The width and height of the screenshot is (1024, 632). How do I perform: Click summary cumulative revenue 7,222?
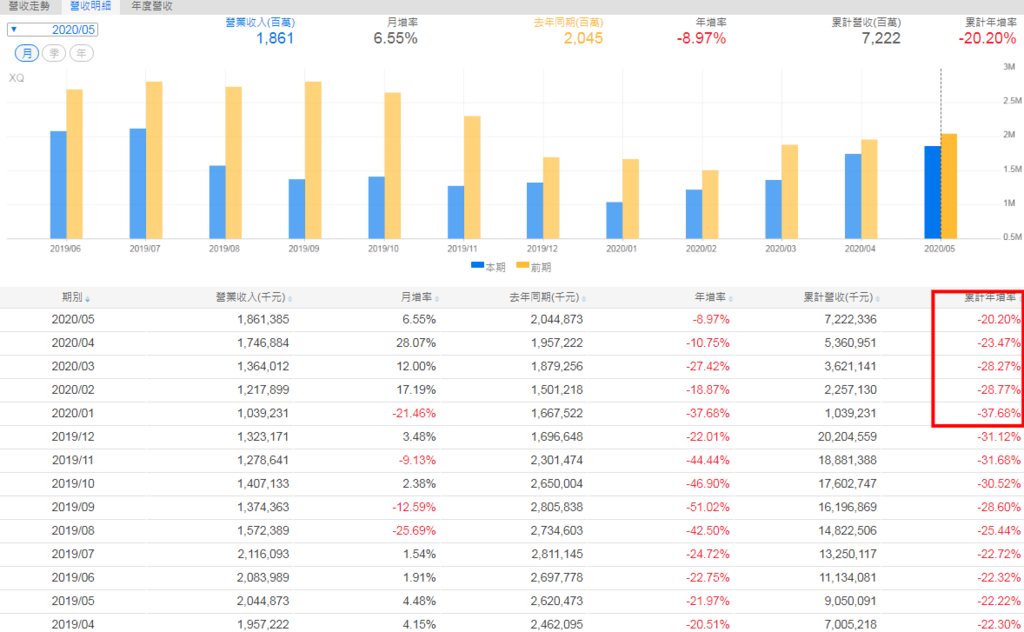click(x=881, y=38)
